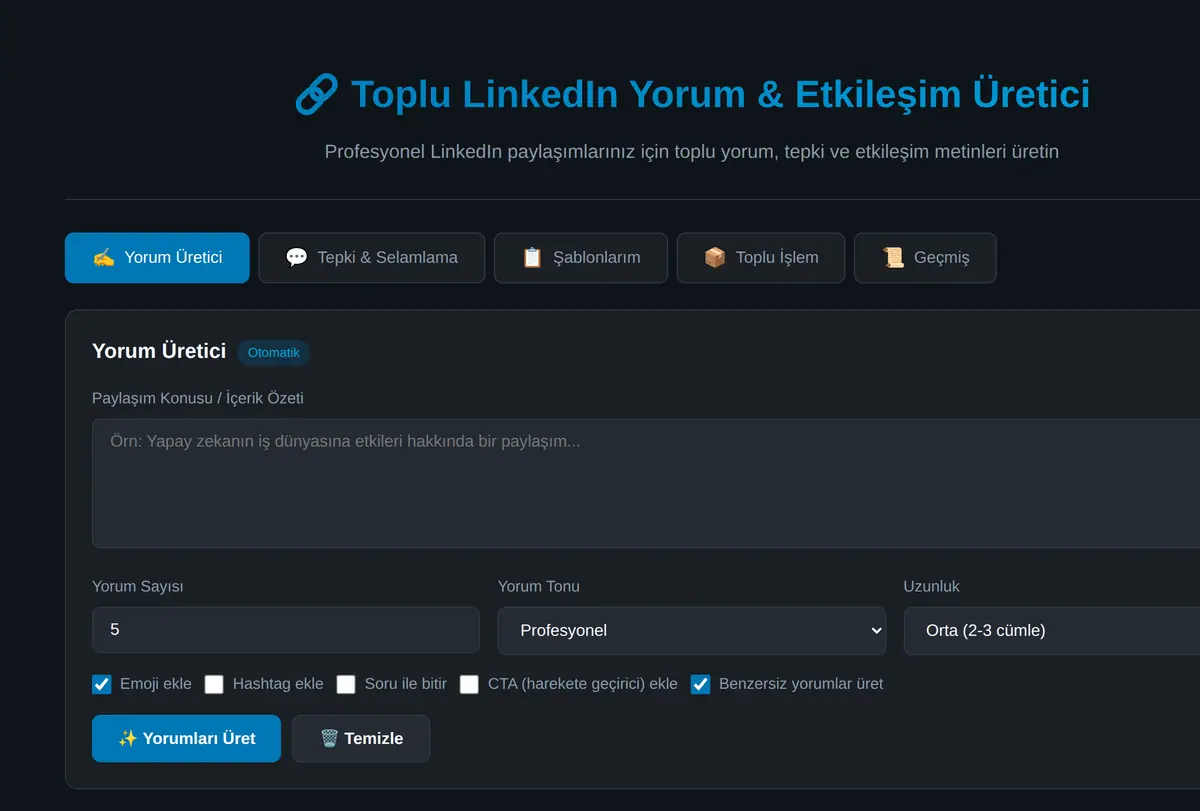Open the Yorum Tonu dropdown showing Profesyonel
This screenshot has width=1200, height=811.
692,631
